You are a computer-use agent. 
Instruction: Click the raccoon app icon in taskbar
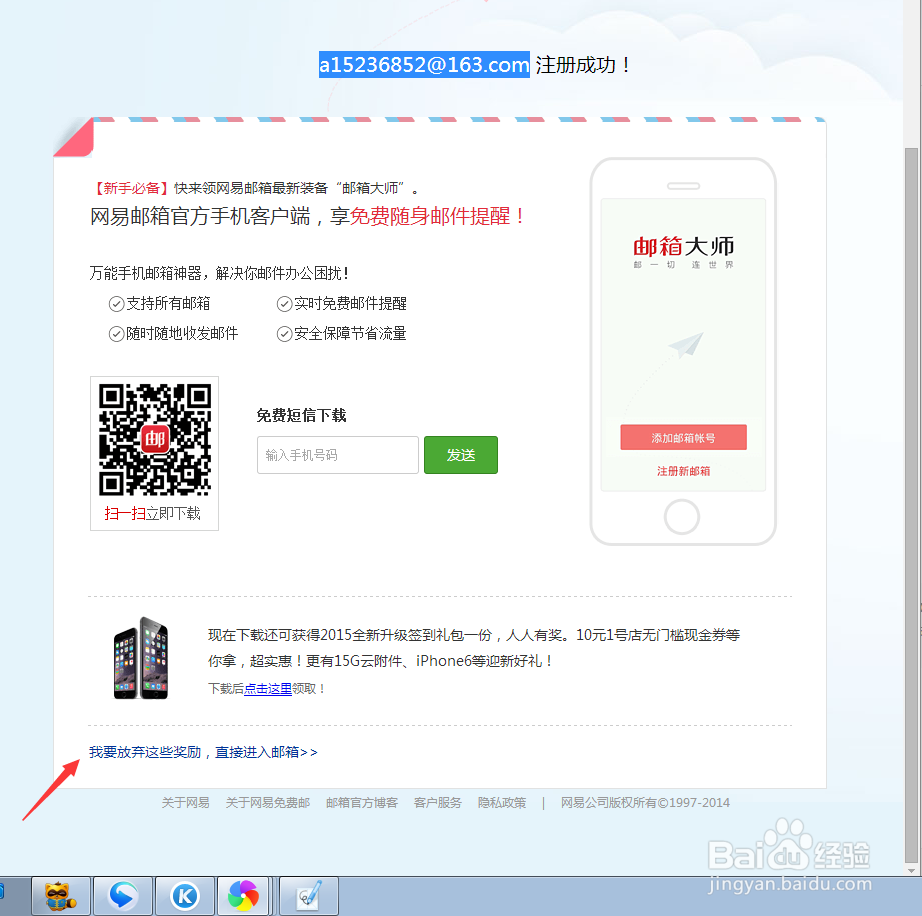click(x=61, y=896)
